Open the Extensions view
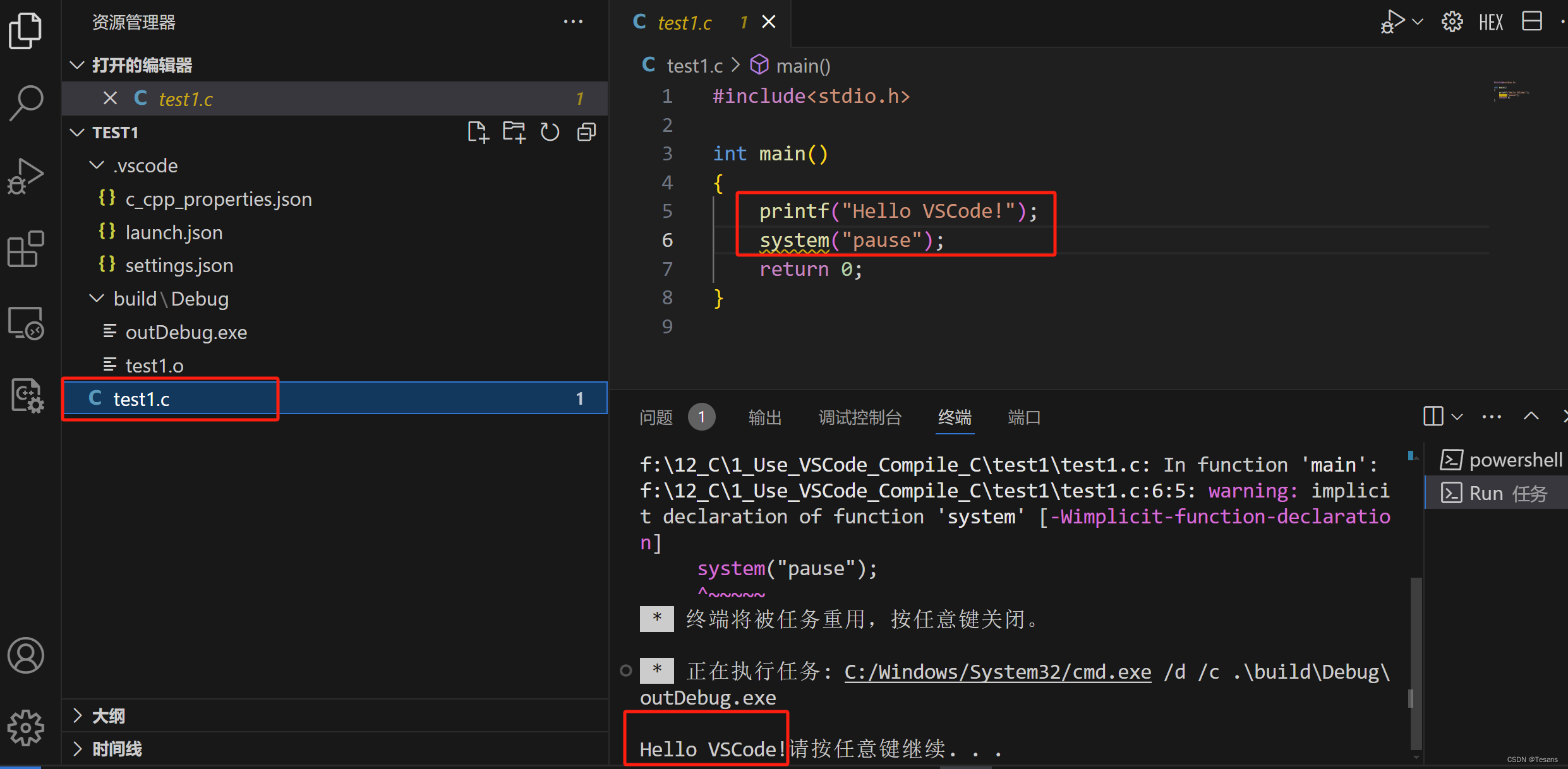 pyautogui.click(x=25, y=249)
